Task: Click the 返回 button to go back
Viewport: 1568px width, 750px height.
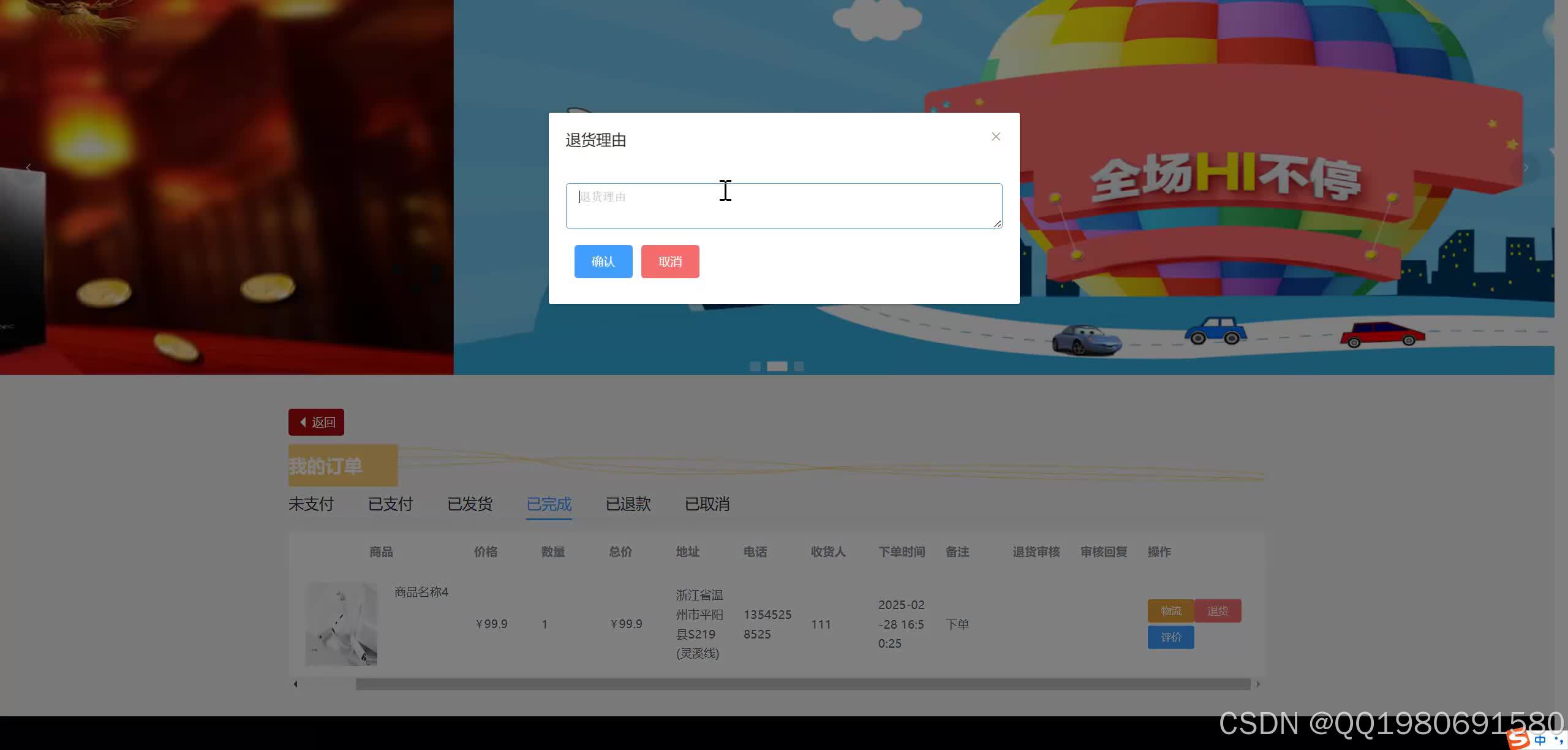Action: pyautogui.click(x=316, y=422)
